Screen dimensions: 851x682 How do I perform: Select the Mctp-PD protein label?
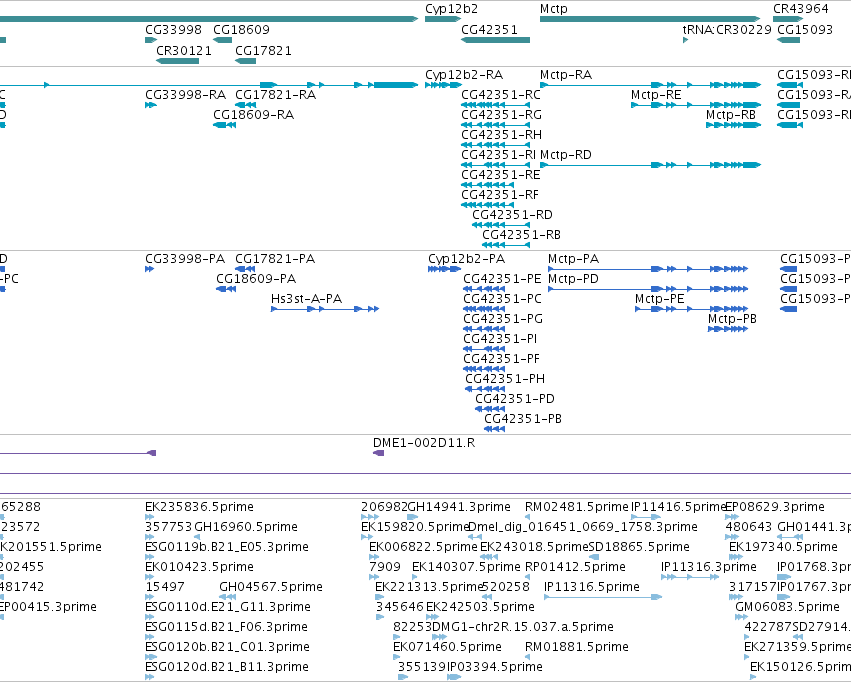point(573,279)
